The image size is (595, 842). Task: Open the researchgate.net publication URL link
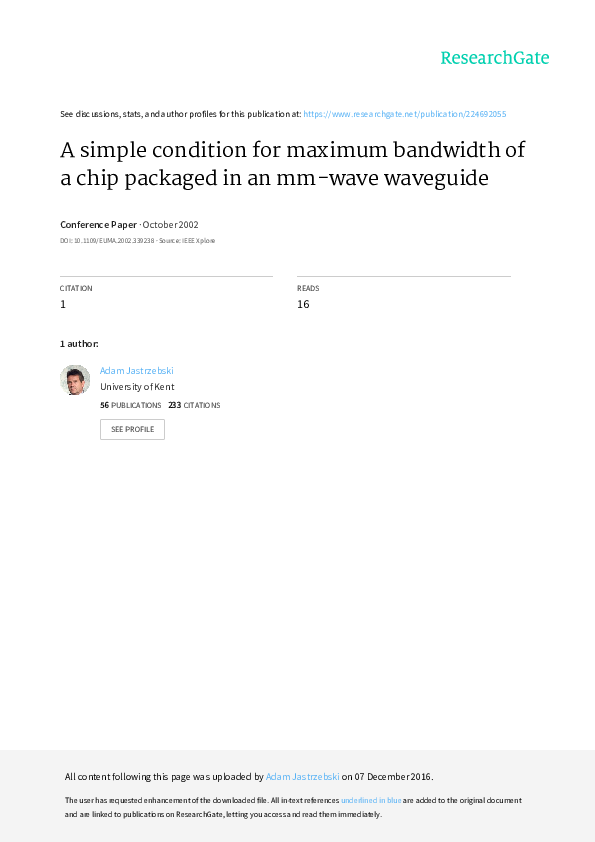click(405, 114)
